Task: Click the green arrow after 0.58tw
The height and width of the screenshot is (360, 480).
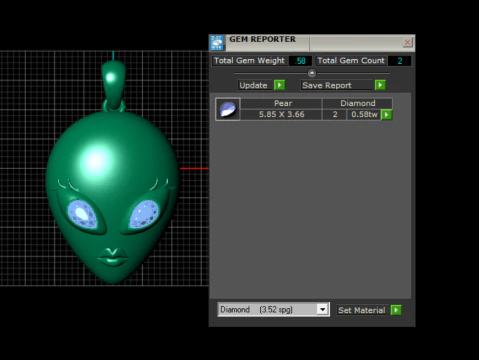Action: point(386,115)
